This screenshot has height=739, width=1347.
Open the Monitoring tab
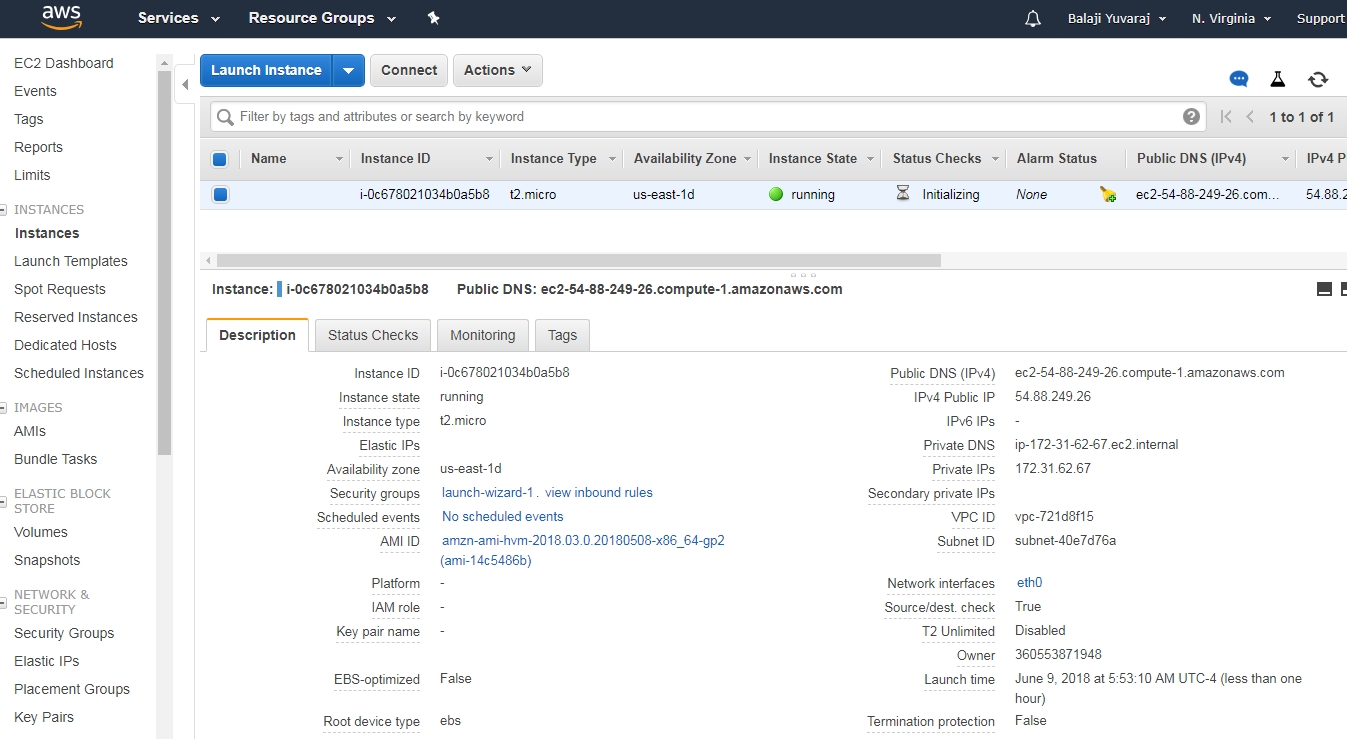(482, 335)
